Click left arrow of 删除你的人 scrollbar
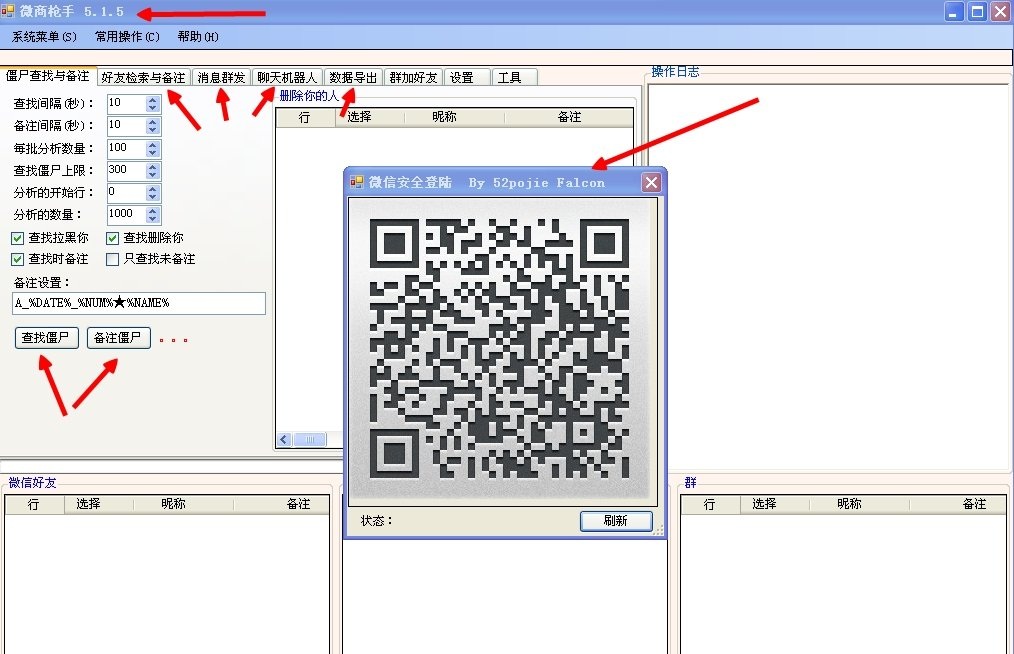Image resolution: width=1014 pixels, height=654 pixels. click(284, 440)
